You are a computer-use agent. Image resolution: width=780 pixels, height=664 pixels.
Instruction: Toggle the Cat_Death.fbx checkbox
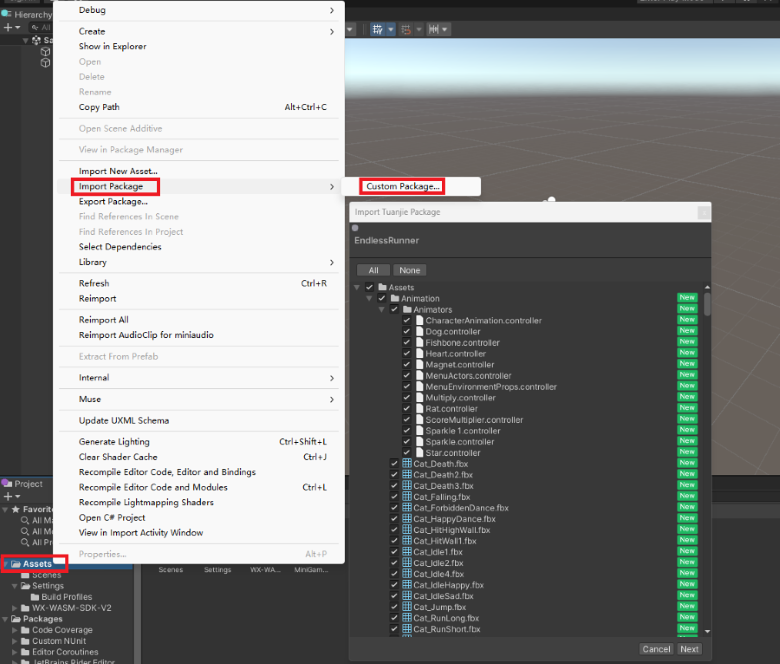(394, 464)
